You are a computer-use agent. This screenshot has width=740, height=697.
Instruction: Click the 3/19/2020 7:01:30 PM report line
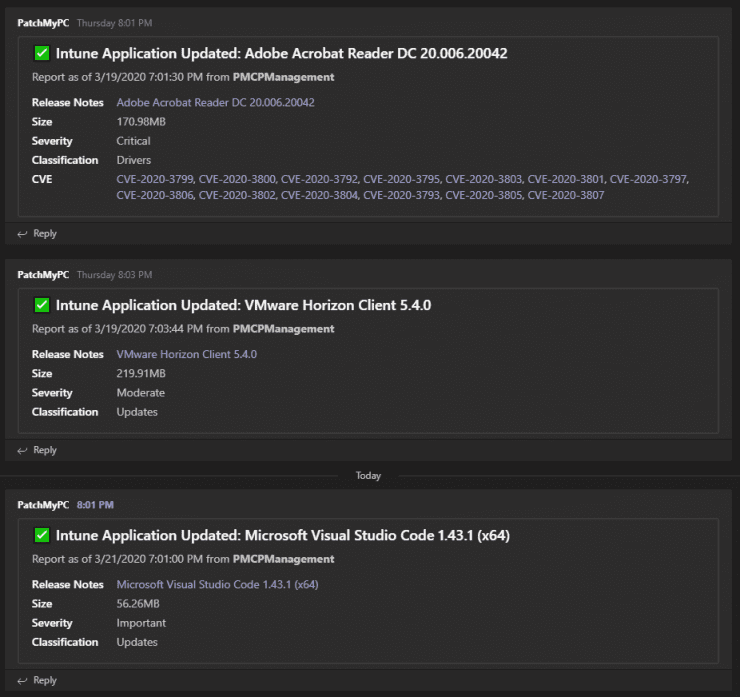pyautogui.click(x=183, y=77)
